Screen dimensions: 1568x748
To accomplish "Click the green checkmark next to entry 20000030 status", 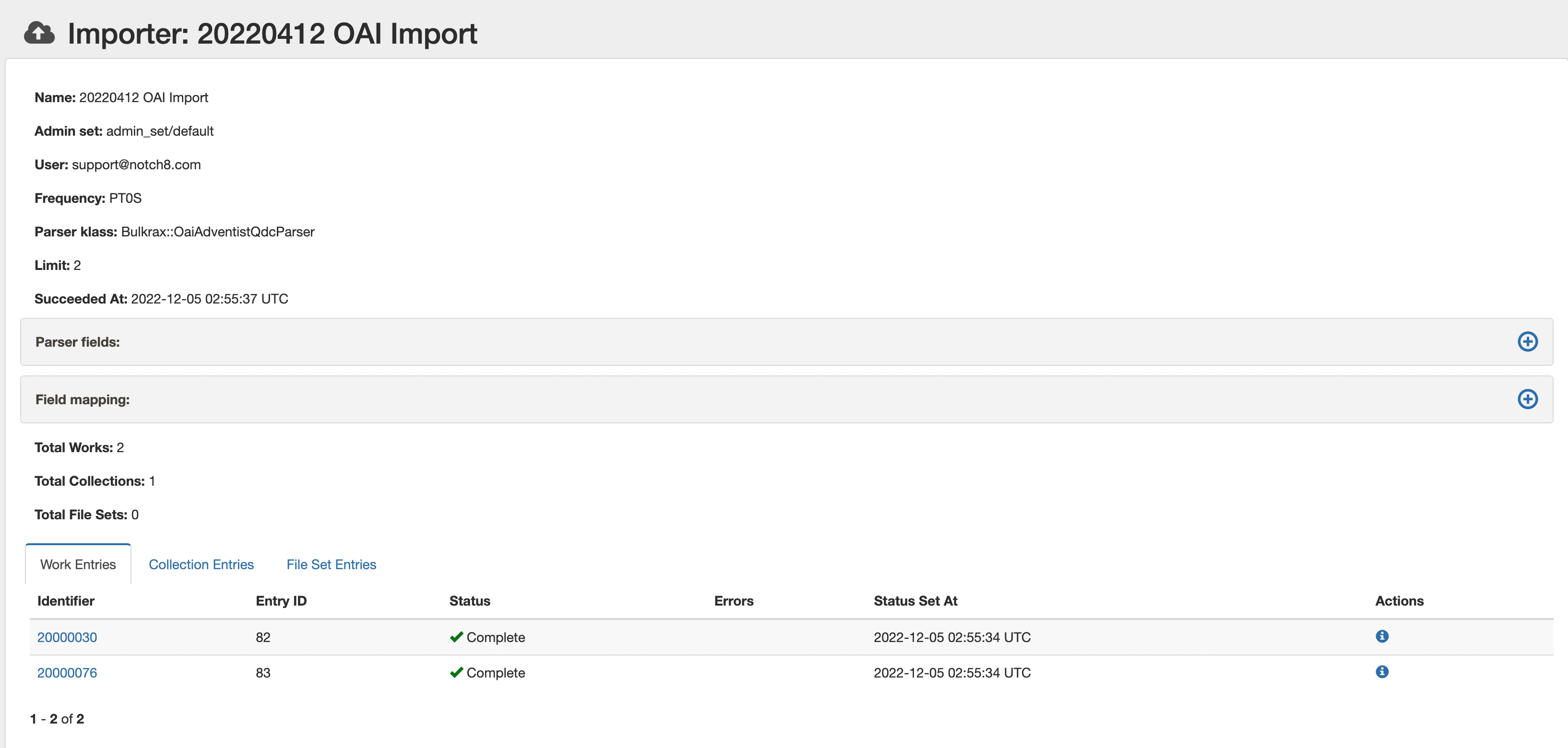I will tap(455, 637).
